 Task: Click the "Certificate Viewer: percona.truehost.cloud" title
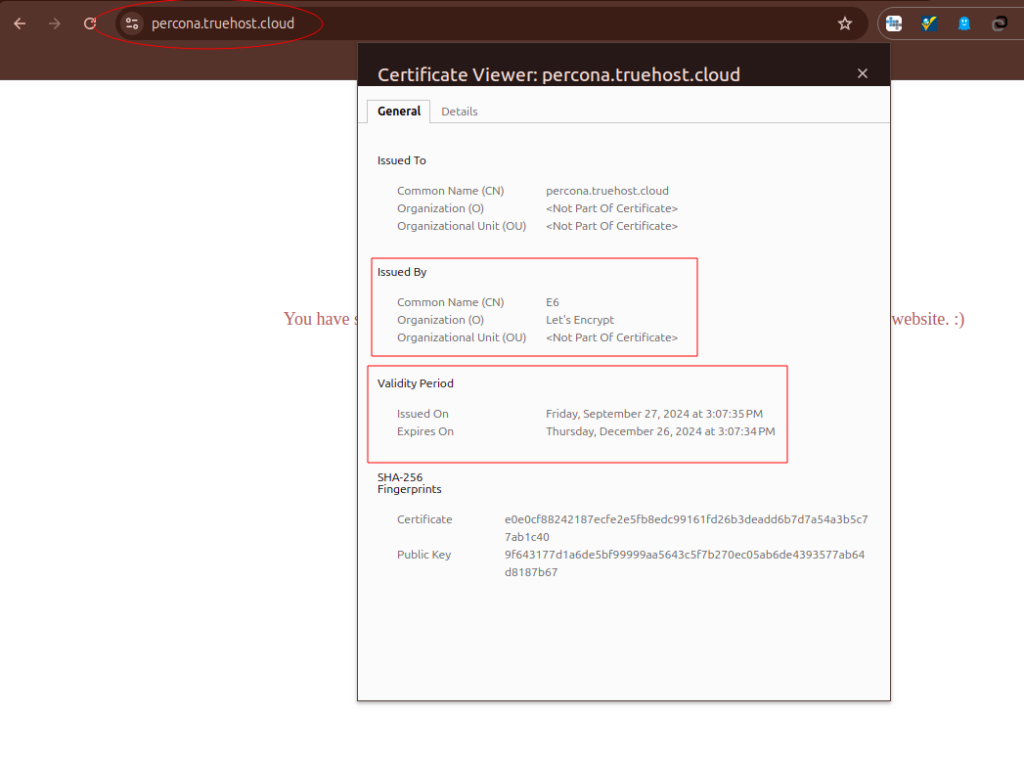pos(559,74)
